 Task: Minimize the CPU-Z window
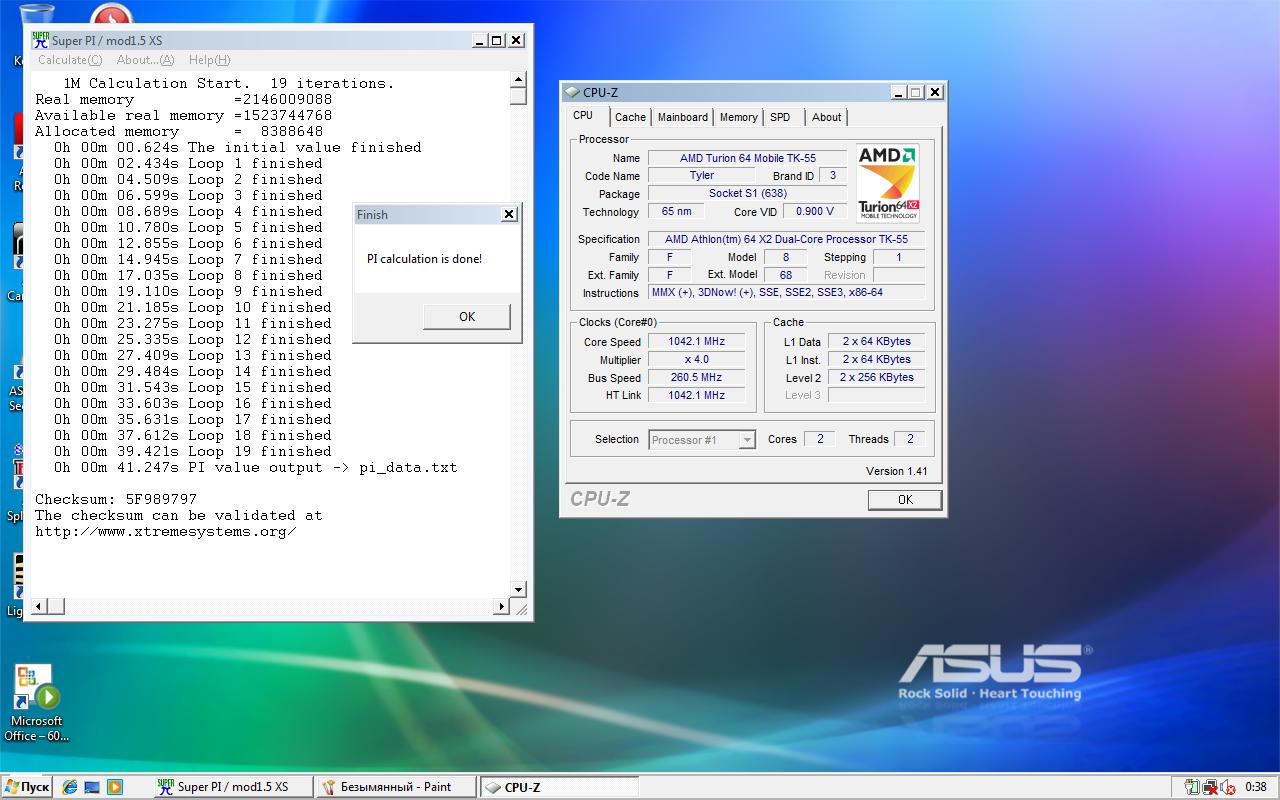tap(897, 93)
